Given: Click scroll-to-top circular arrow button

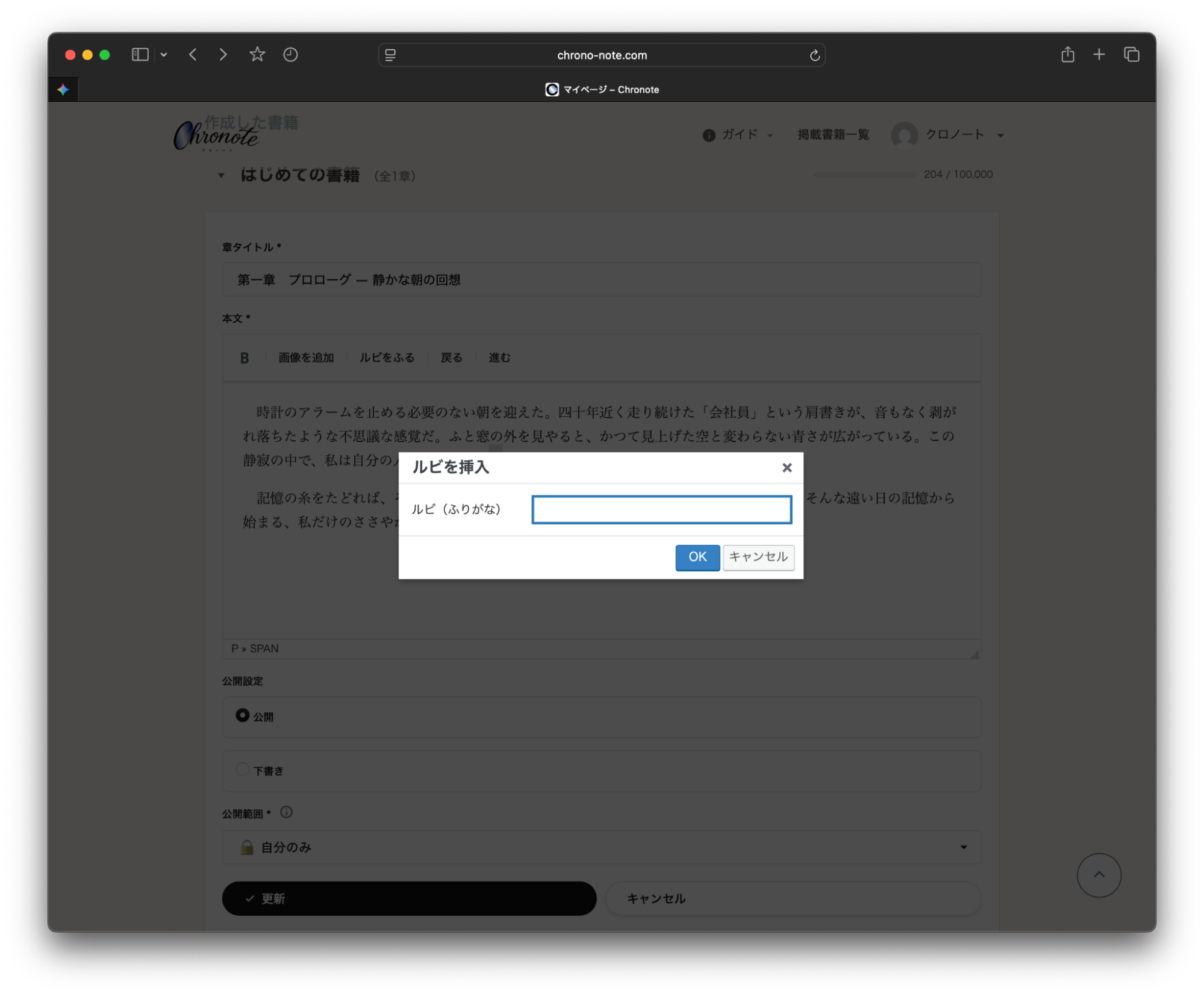Looking at the screenshot, I should point(1099,874).
